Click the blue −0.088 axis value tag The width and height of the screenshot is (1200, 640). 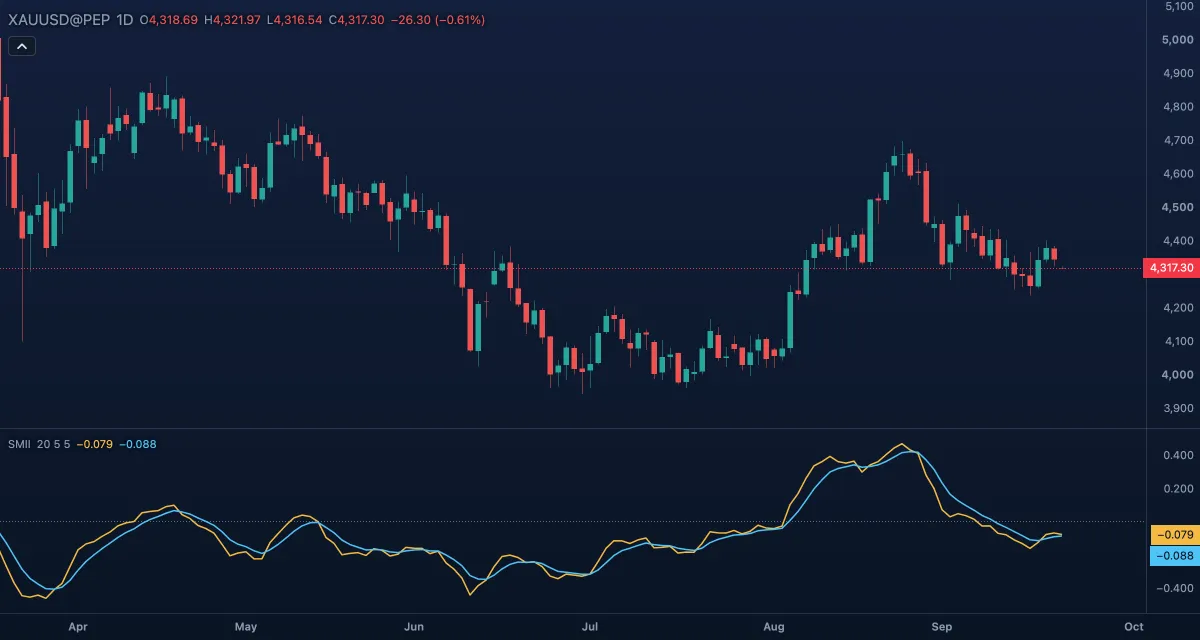[x=1173, y=555]
